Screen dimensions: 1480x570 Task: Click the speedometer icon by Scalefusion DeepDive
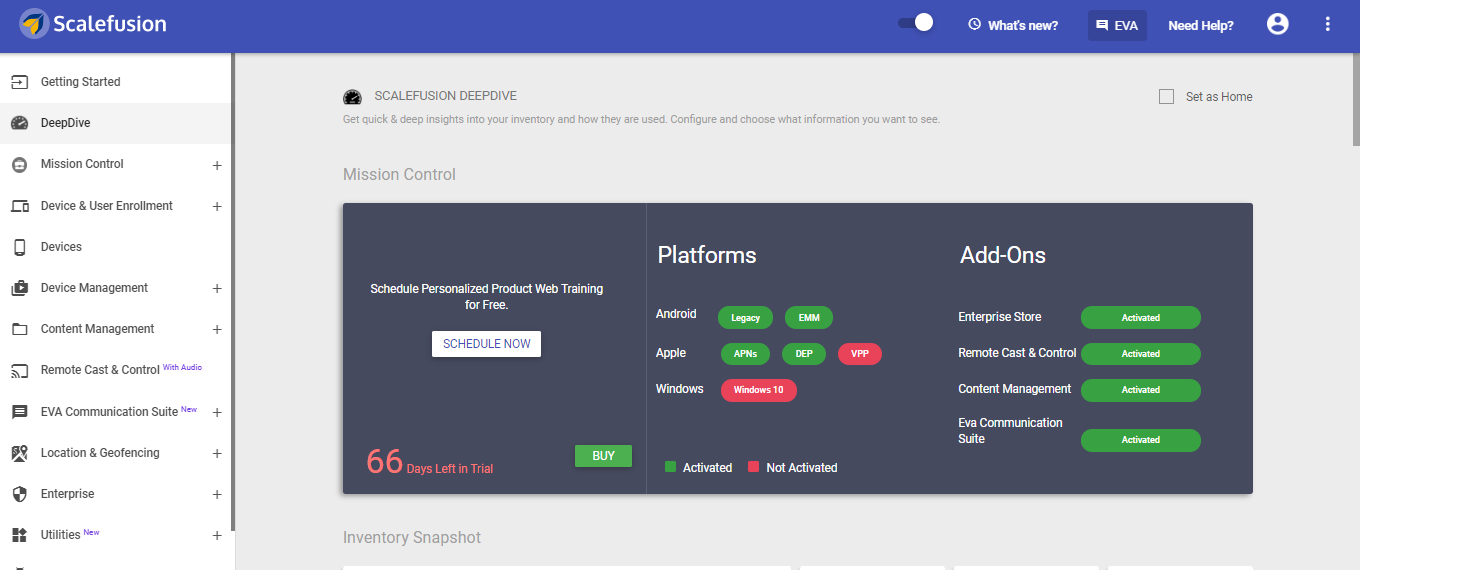[x=352, y=97]
